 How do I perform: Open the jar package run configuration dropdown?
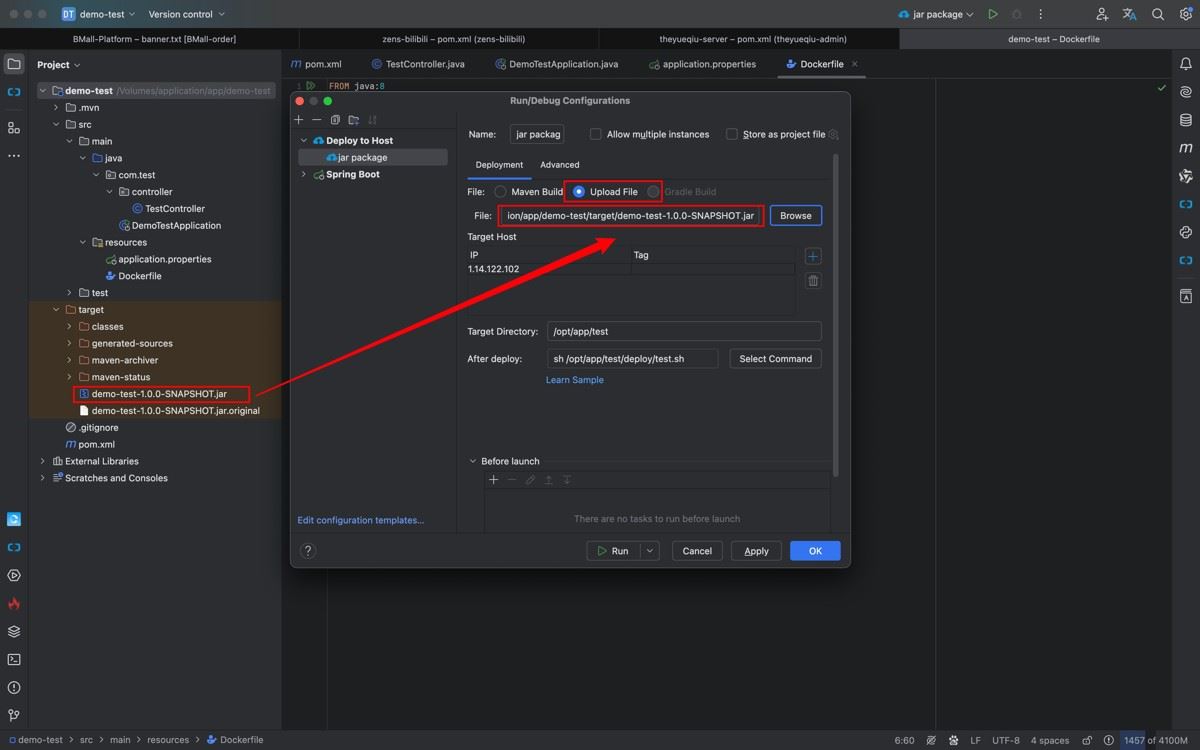935,14
